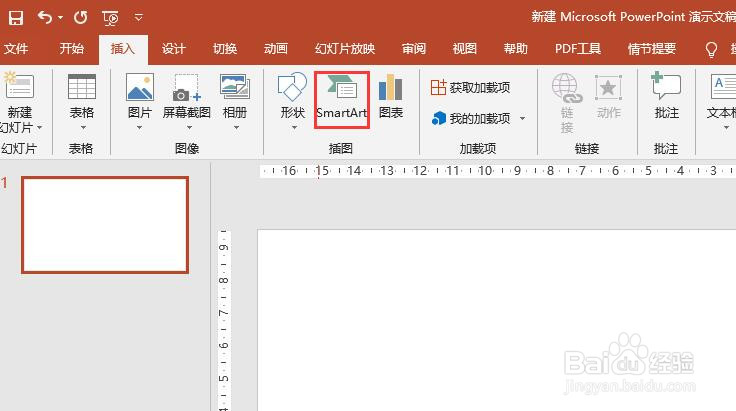Insert a text box via 文本框 icon
736x411 pixels.
723,86
